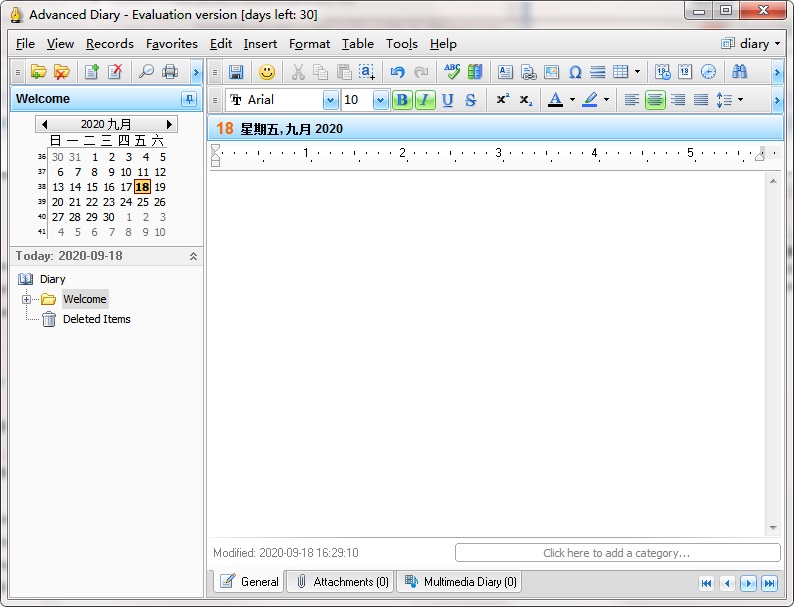Insert date and time with calendar-clock icon
This screenshot has width=794, height=607.
coord(663,72)
